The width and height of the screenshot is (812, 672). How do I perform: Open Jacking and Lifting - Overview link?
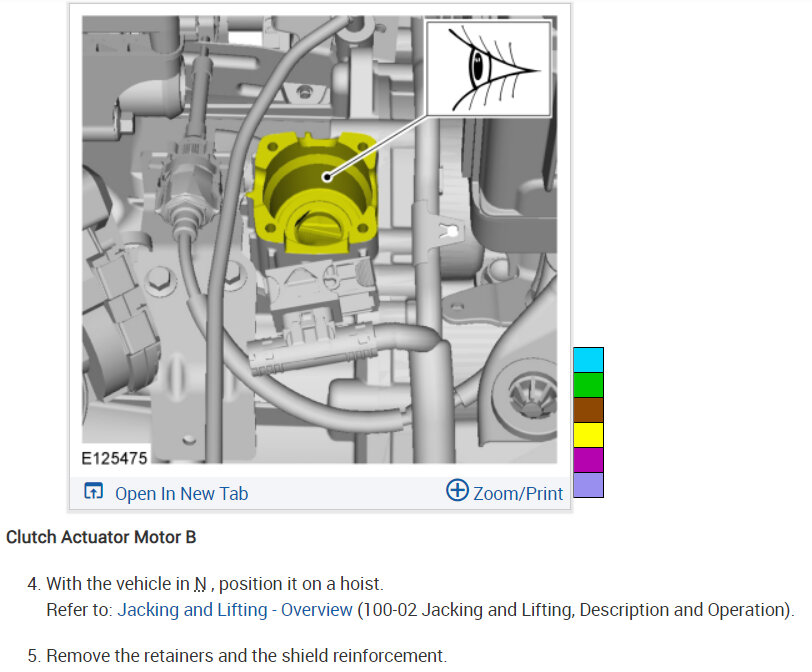(x=235, y=609)
